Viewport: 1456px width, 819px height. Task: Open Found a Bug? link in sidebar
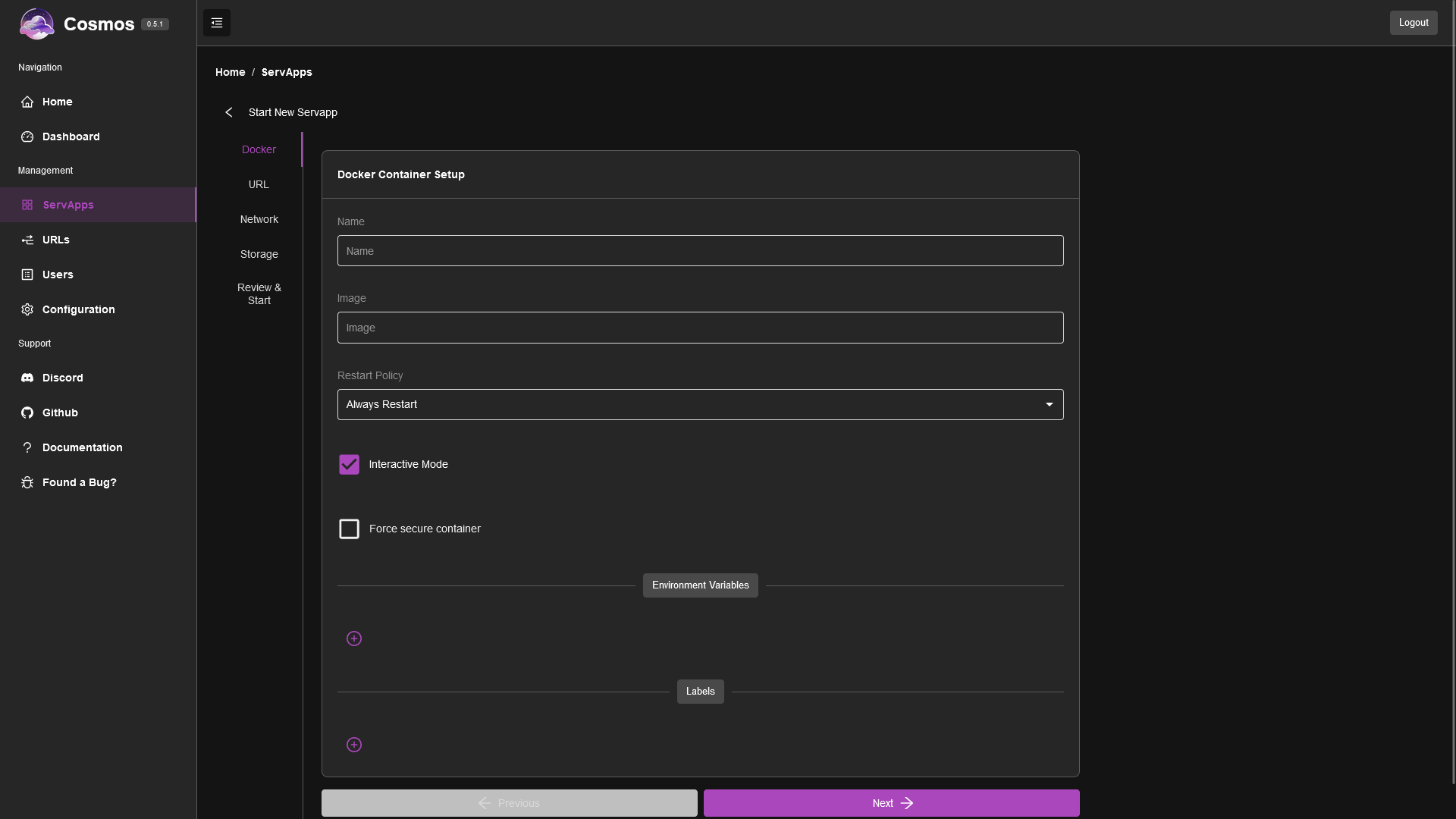[x=98, y=482]
